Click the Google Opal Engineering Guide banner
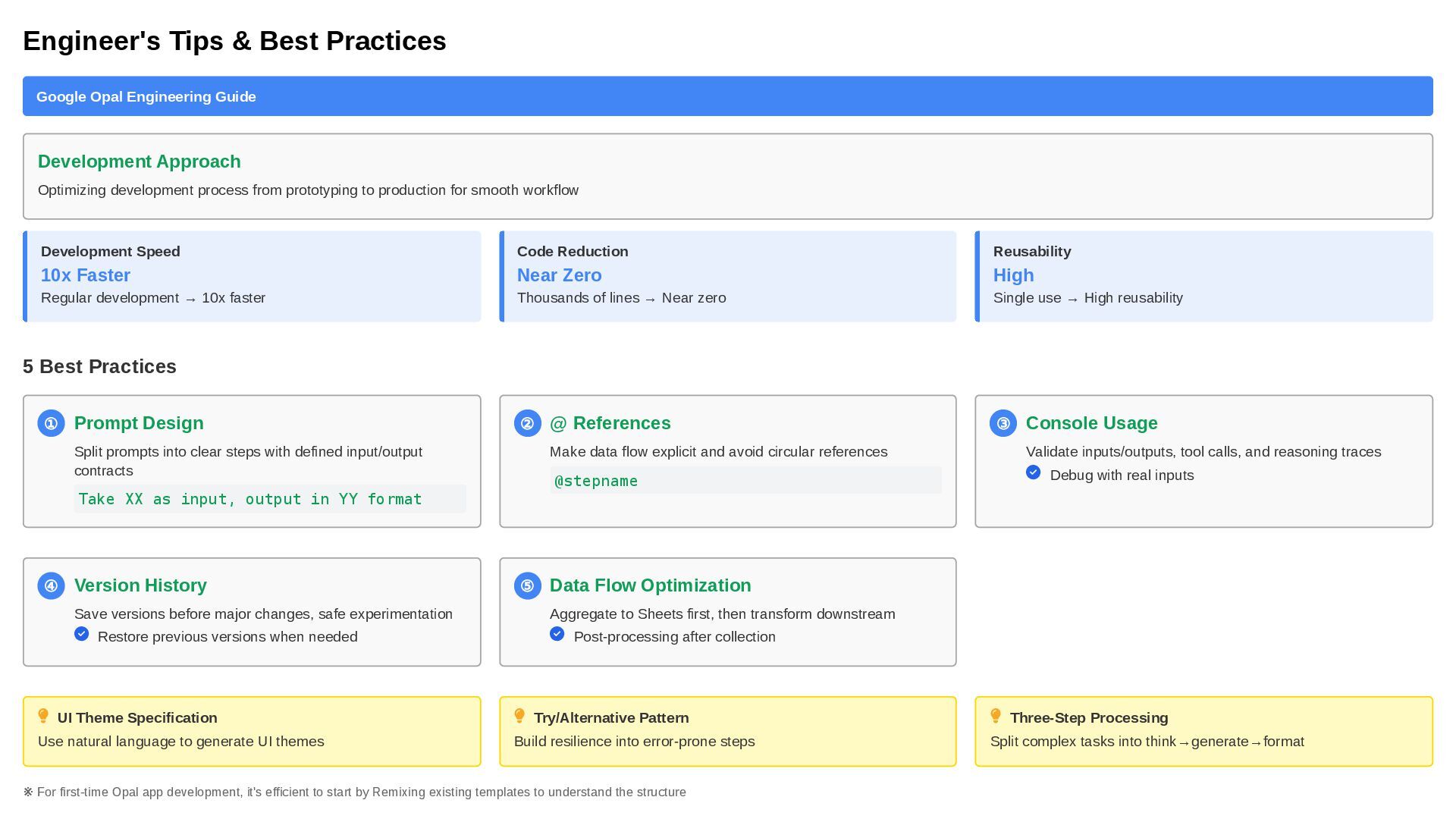The image size is (1456, 819). click(727, 96)
